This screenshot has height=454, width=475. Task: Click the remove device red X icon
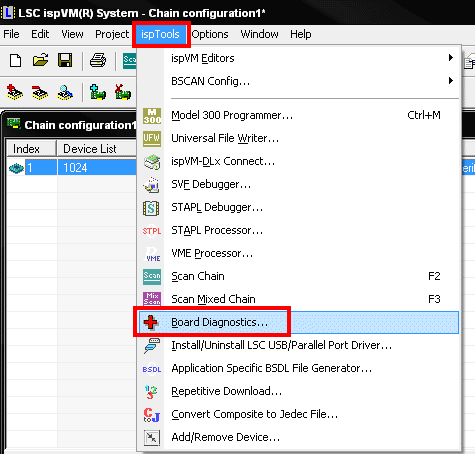pyautogui.click(x=123, y=92)
